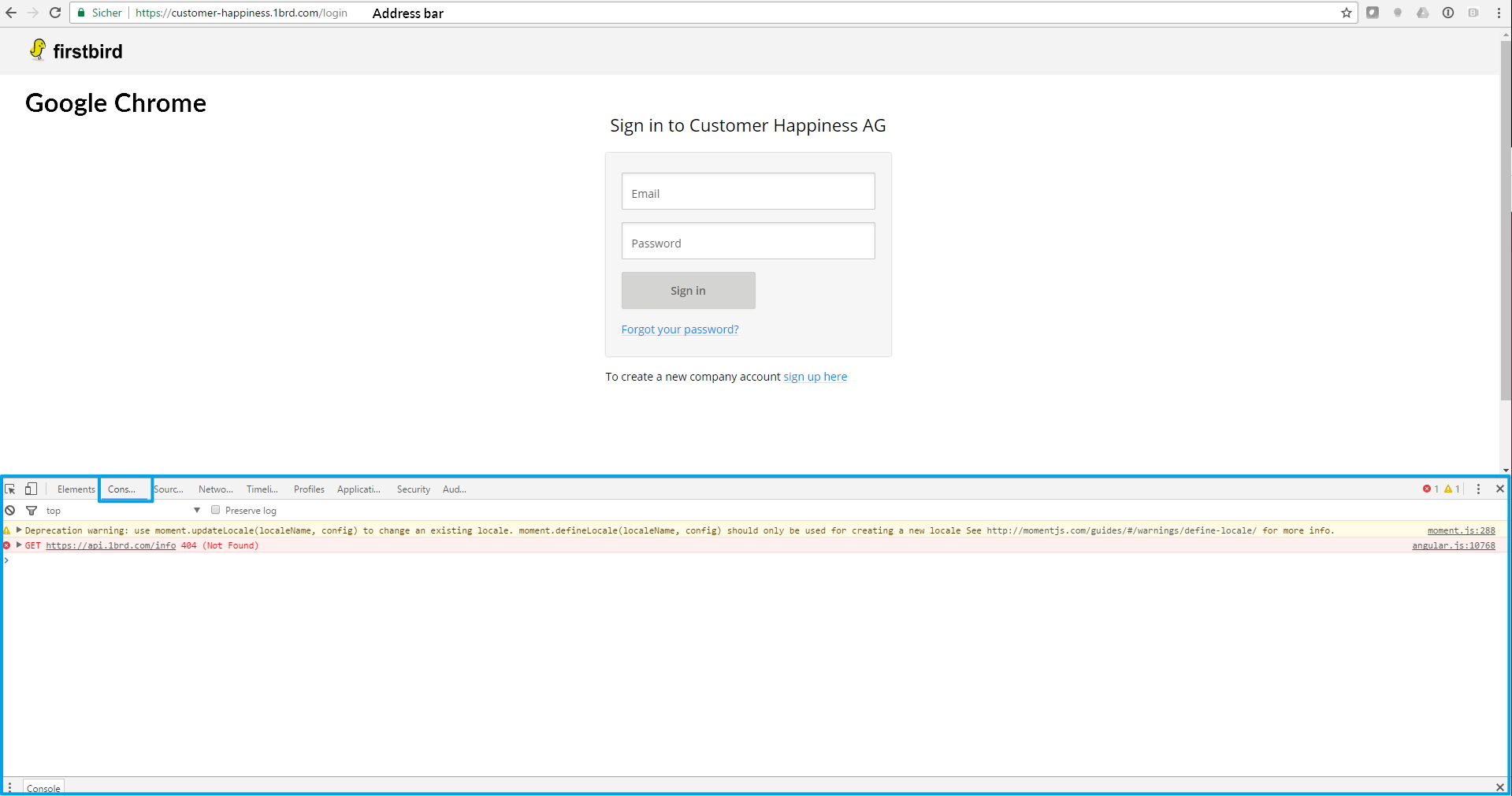Click the console input prompt line

pyautogui.click(x=755, y=560)
